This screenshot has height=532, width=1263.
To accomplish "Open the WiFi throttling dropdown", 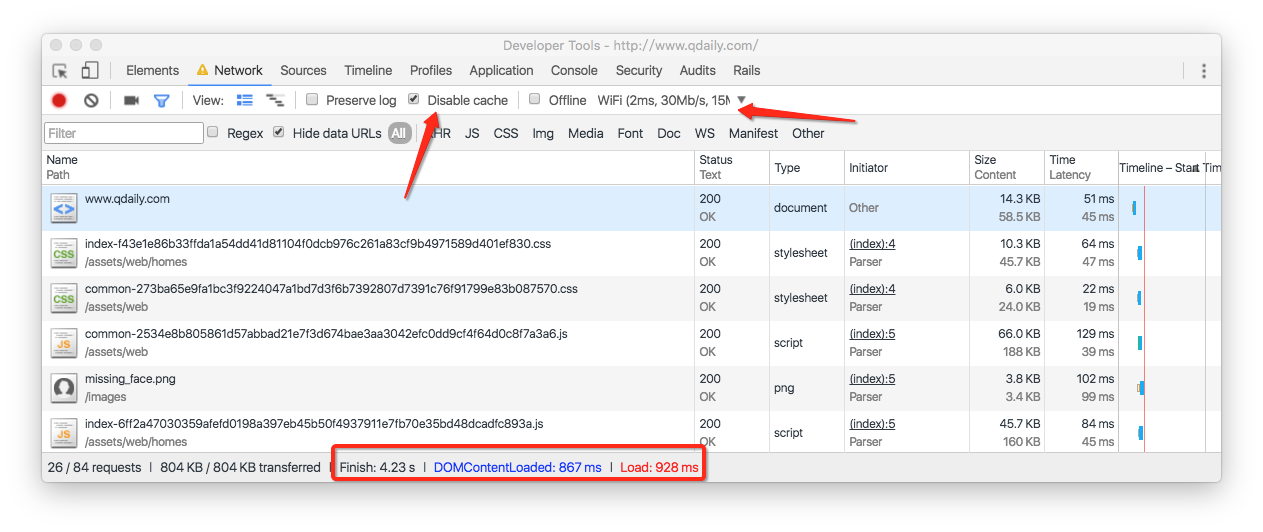I will pos(672,100).
